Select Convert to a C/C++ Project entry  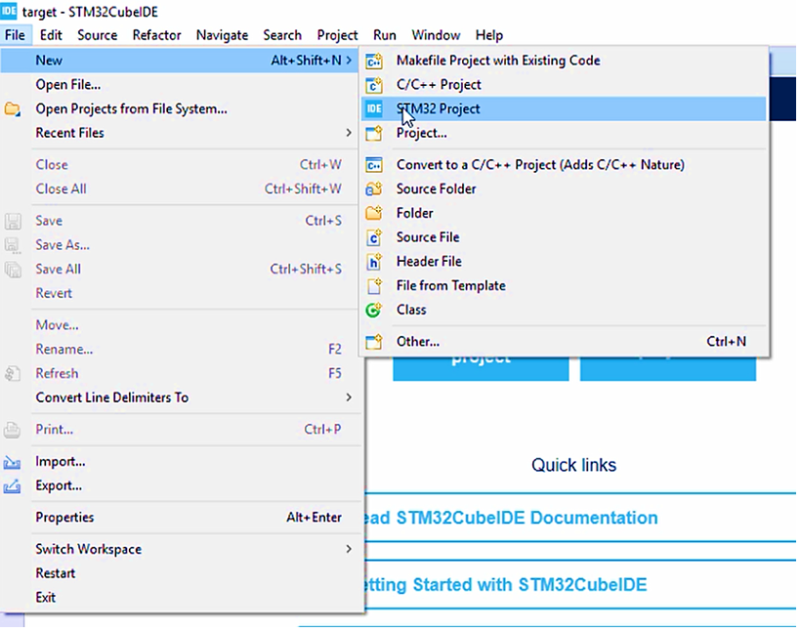point(564,165)
